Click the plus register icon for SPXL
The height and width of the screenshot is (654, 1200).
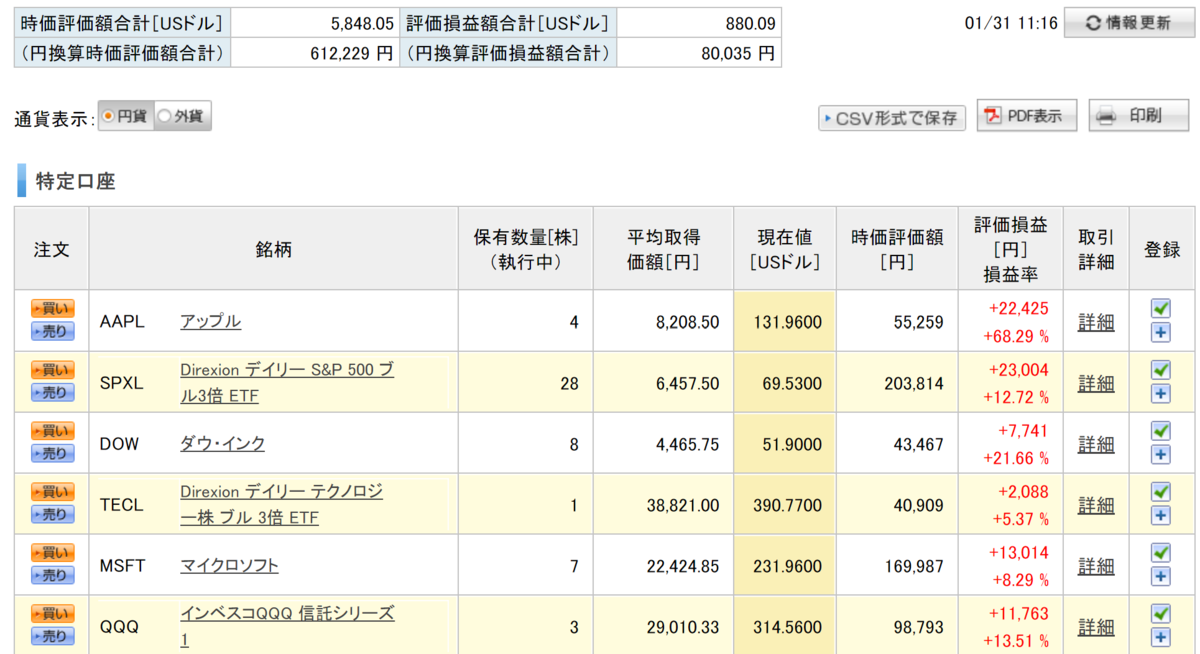pos(1161,393)
